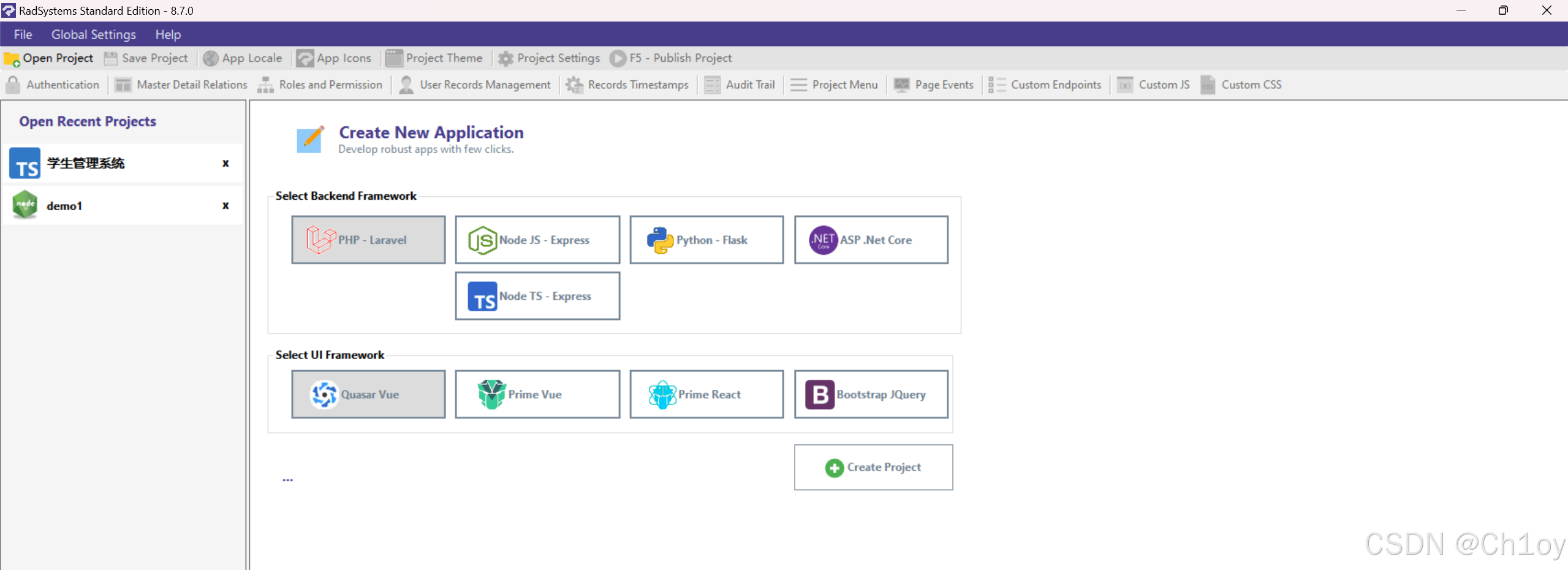Click the Master Detail Relations icon

tap(123, 85)
